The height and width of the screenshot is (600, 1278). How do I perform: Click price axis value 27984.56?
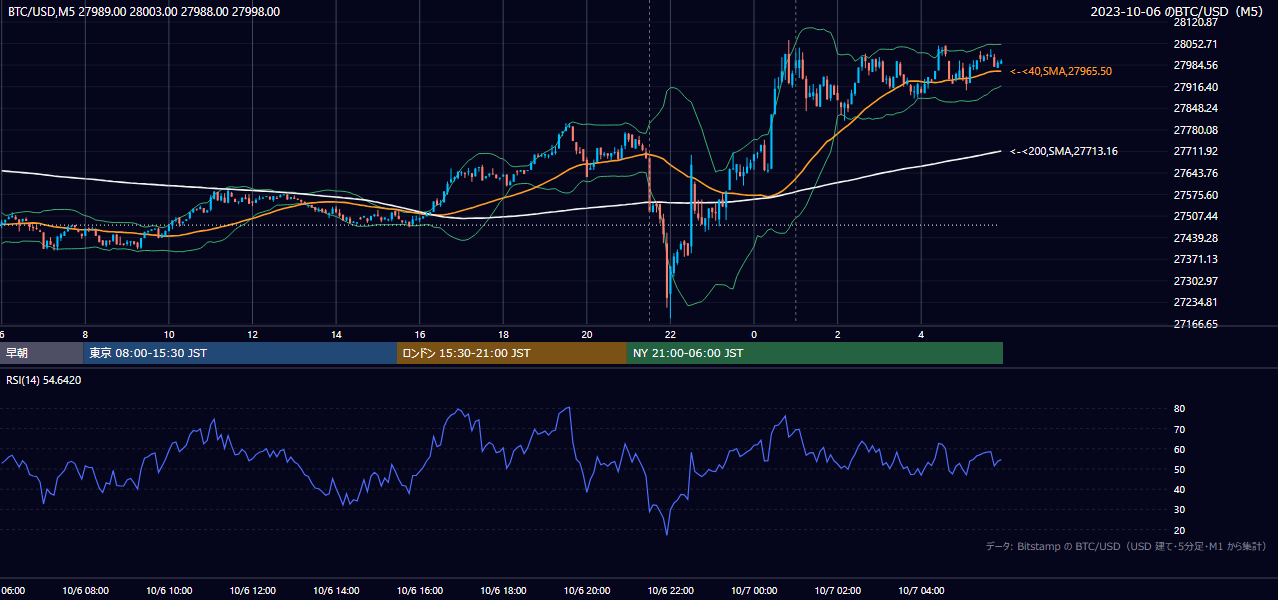1195,65
